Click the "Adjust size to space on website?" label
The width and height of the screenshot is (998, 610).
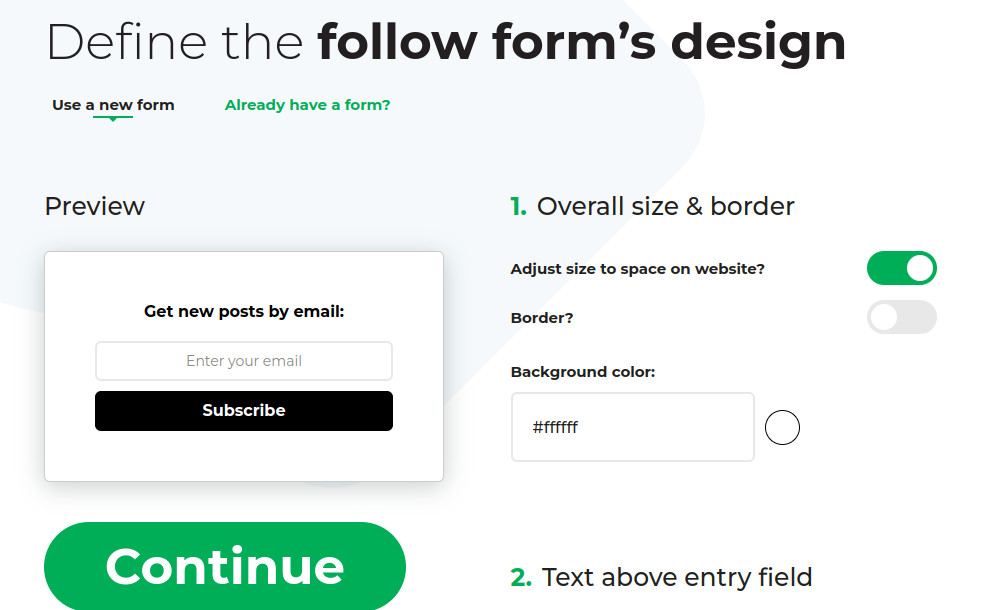point(637,268)
